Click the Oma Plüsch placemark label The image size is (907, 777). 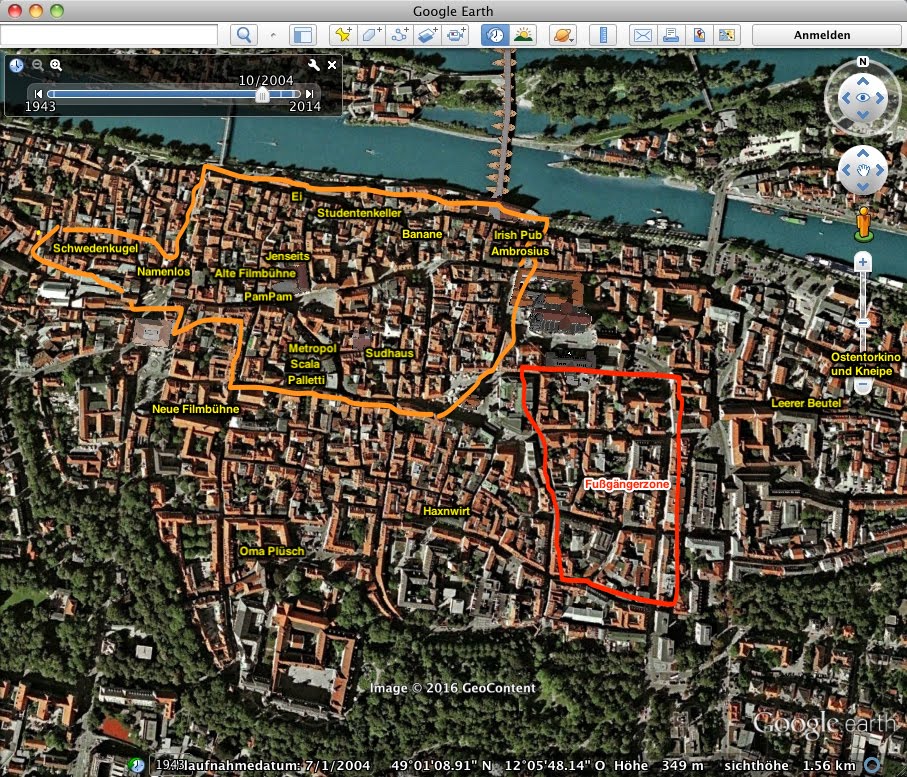(x=272, y=551)
